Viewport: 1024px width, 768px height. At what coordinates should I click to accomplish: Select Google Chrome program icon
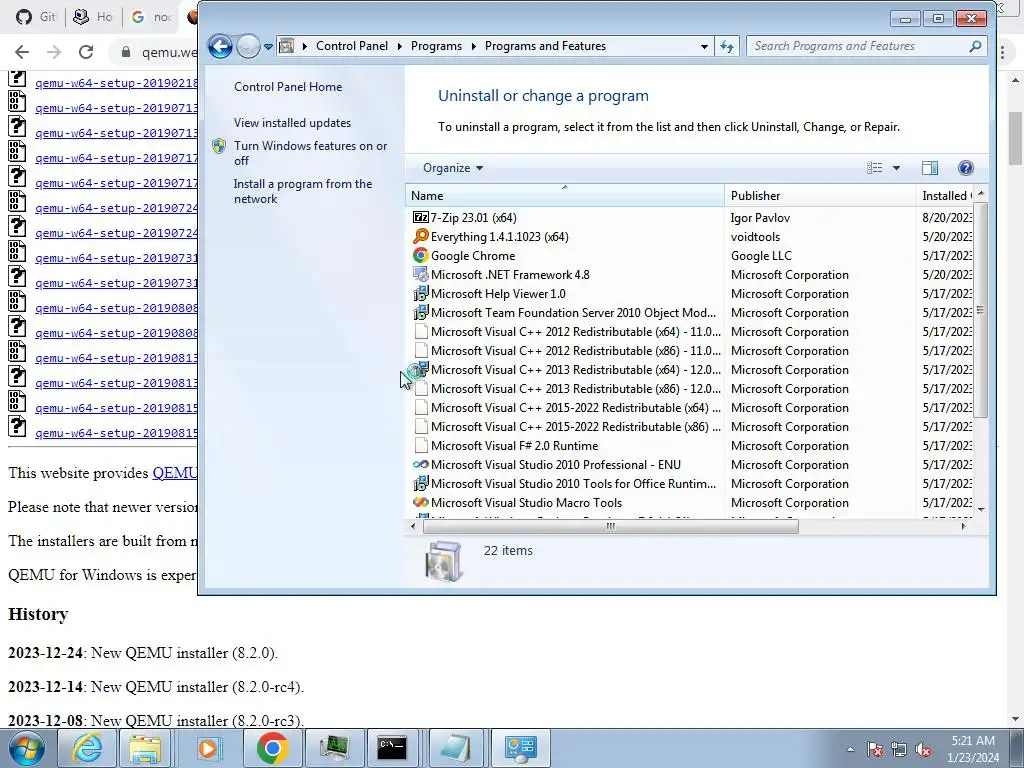pyautogui.click(x=421, y=255)
